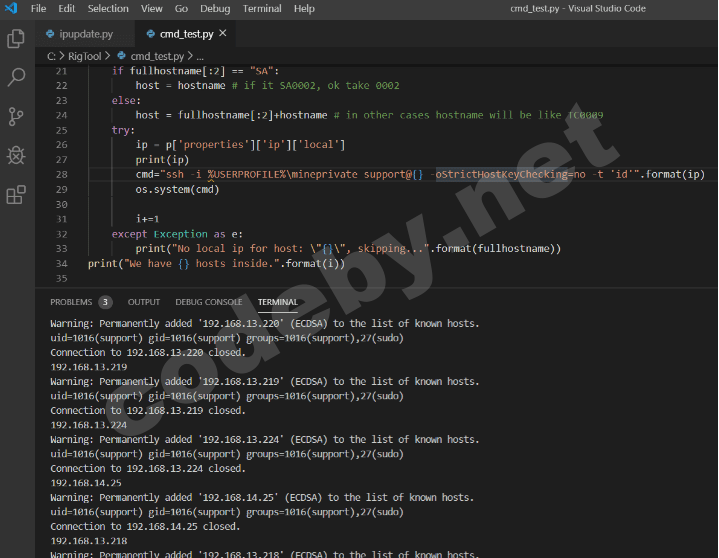This screenshot has width=719, height=558.
Task: Expand the cmd_test.py breadcrumb item
Action: pos(157,56)
